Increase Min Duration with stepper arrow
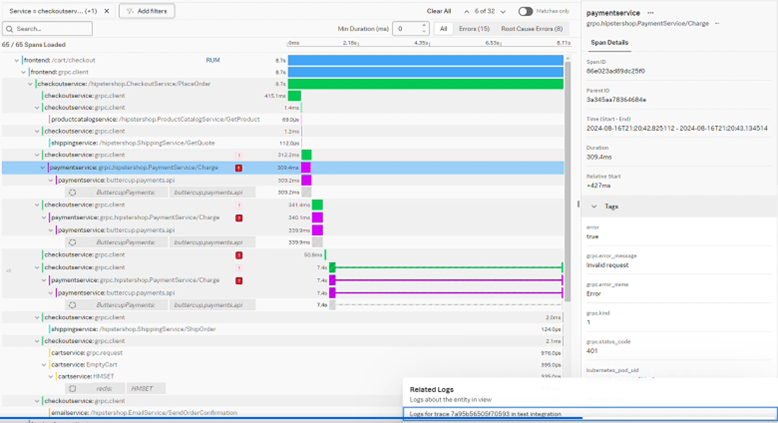 [x=426, y=26]
